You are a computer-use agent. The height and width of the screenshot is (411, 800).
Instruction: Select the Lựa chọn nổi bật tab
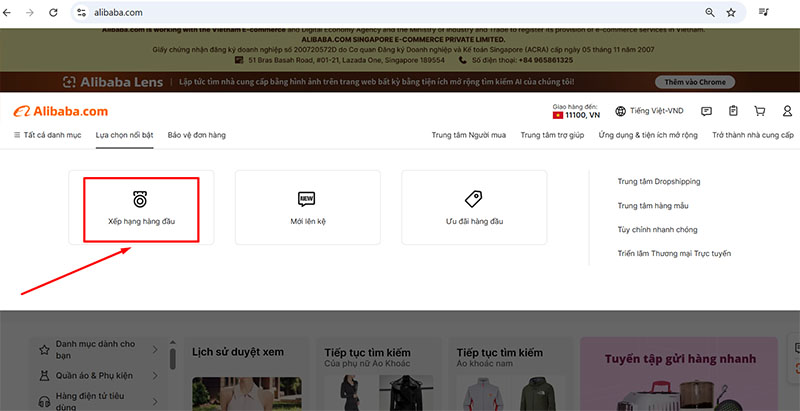click(125, 134)
